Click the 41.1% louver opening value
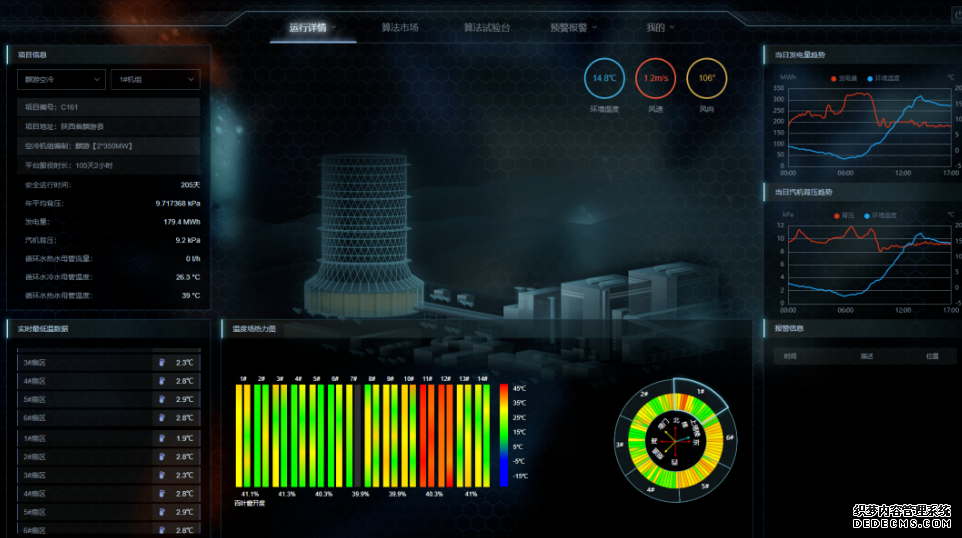The height and width of the screenshot is (538, 962). click(250, 494)
